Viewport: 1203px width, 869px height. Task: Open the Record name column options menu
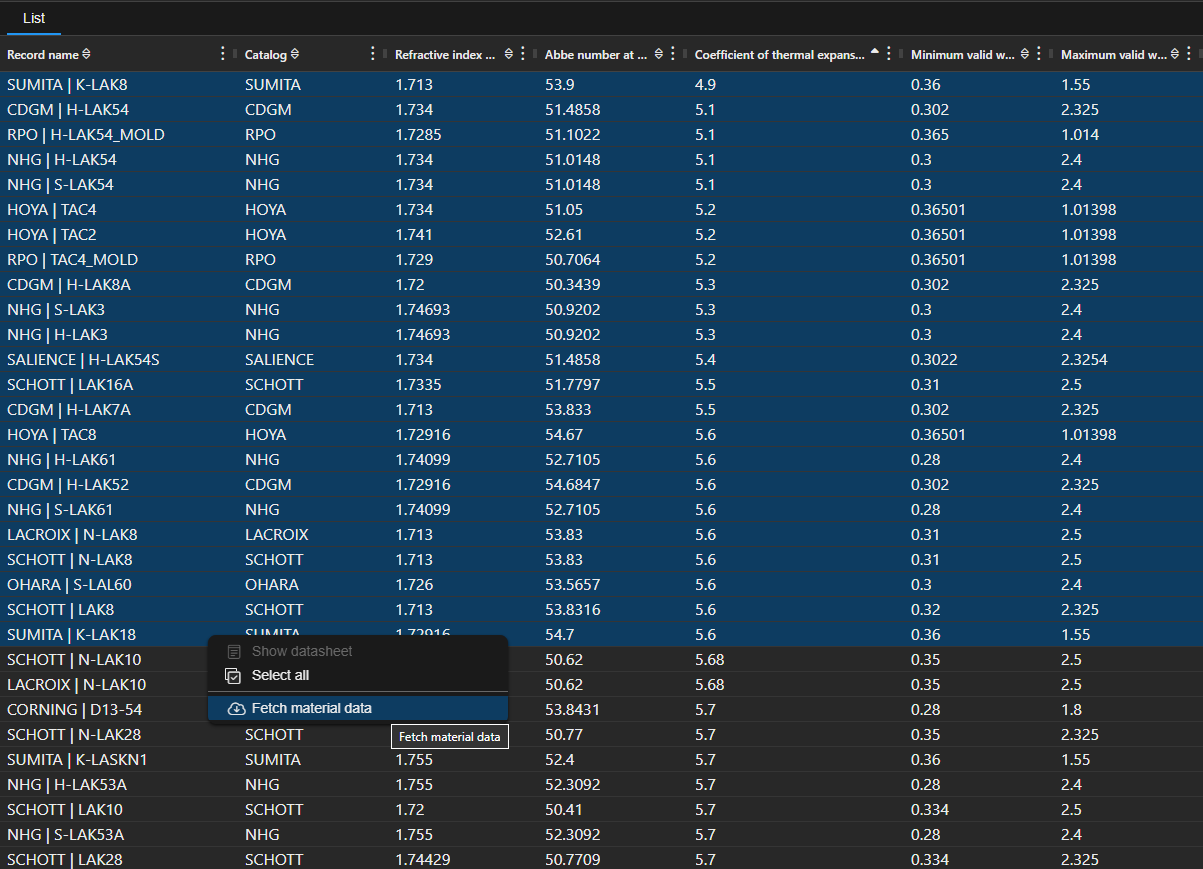(x=222, y=54)
